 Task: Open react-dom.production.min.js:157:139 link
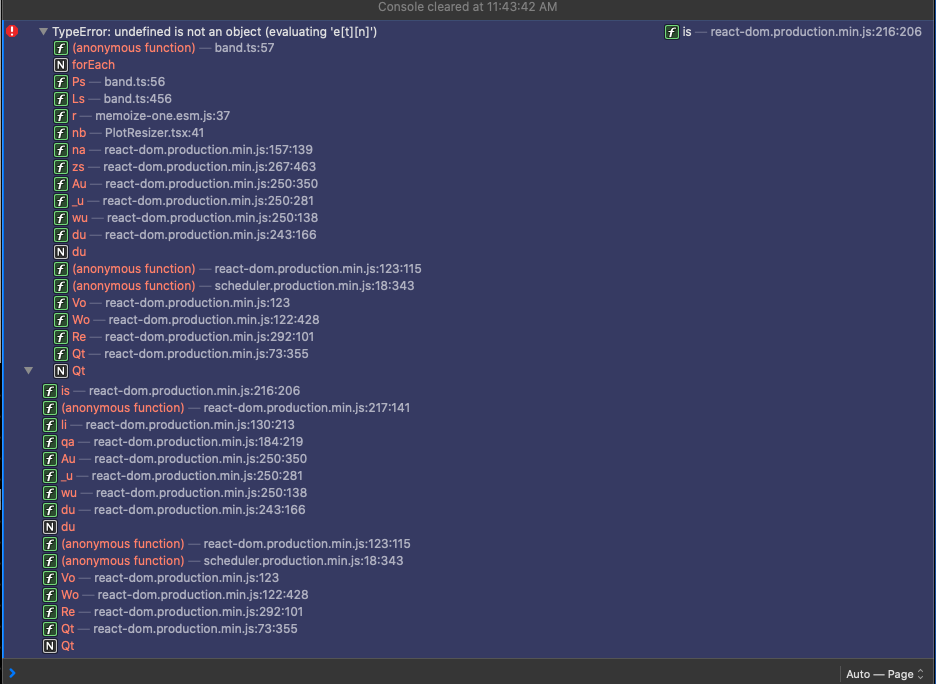[x=208, y=150]
